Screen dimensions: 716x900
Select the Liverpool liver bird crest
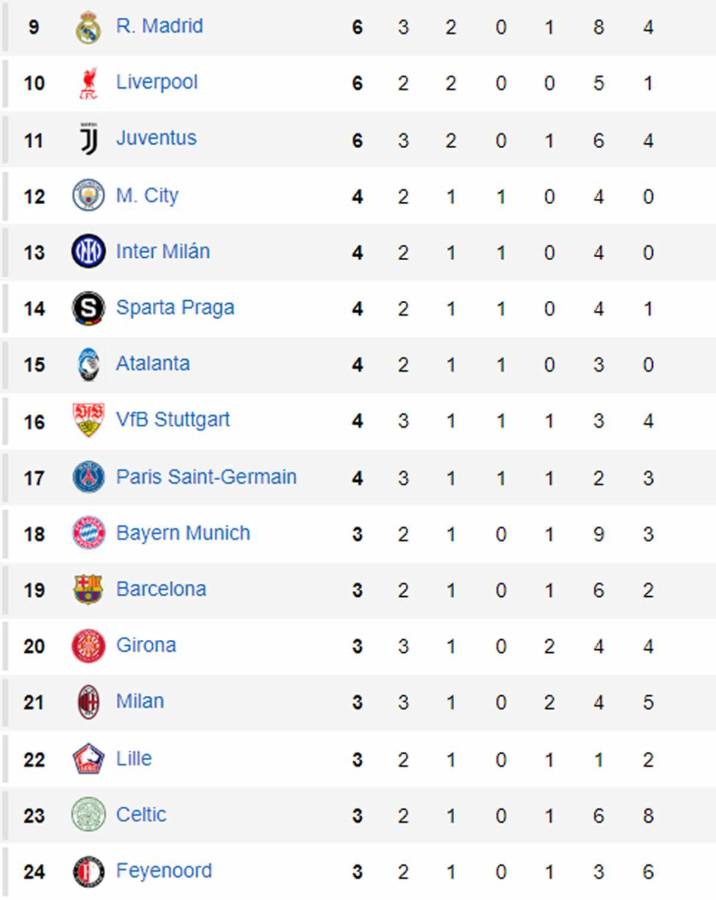pyautogui.click(x=89, y=82)
